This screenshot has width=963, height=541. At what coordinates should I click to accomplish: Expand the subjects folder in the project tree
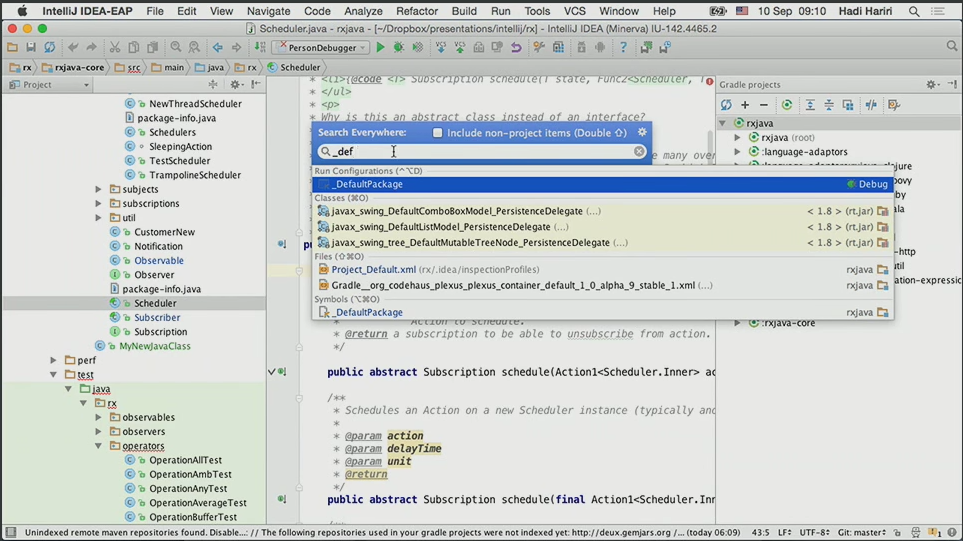point(98,189)
